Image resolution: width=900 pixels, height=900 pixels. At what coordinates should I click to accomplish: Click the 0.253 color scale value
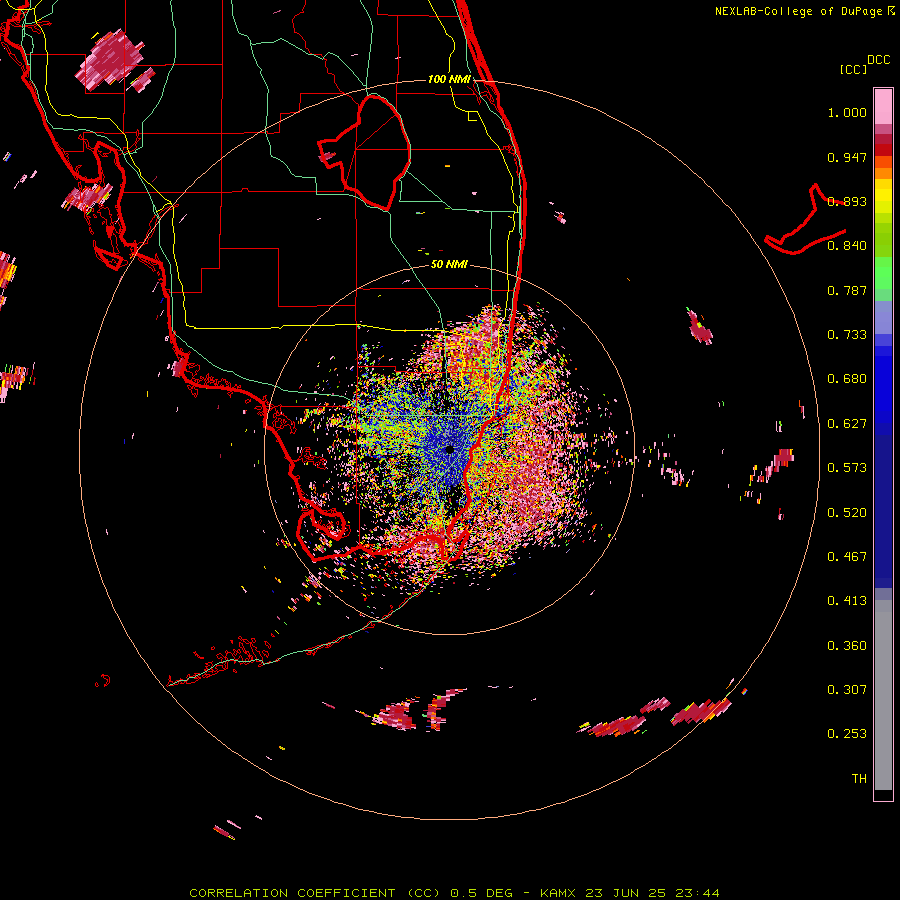tap(847, 734)
